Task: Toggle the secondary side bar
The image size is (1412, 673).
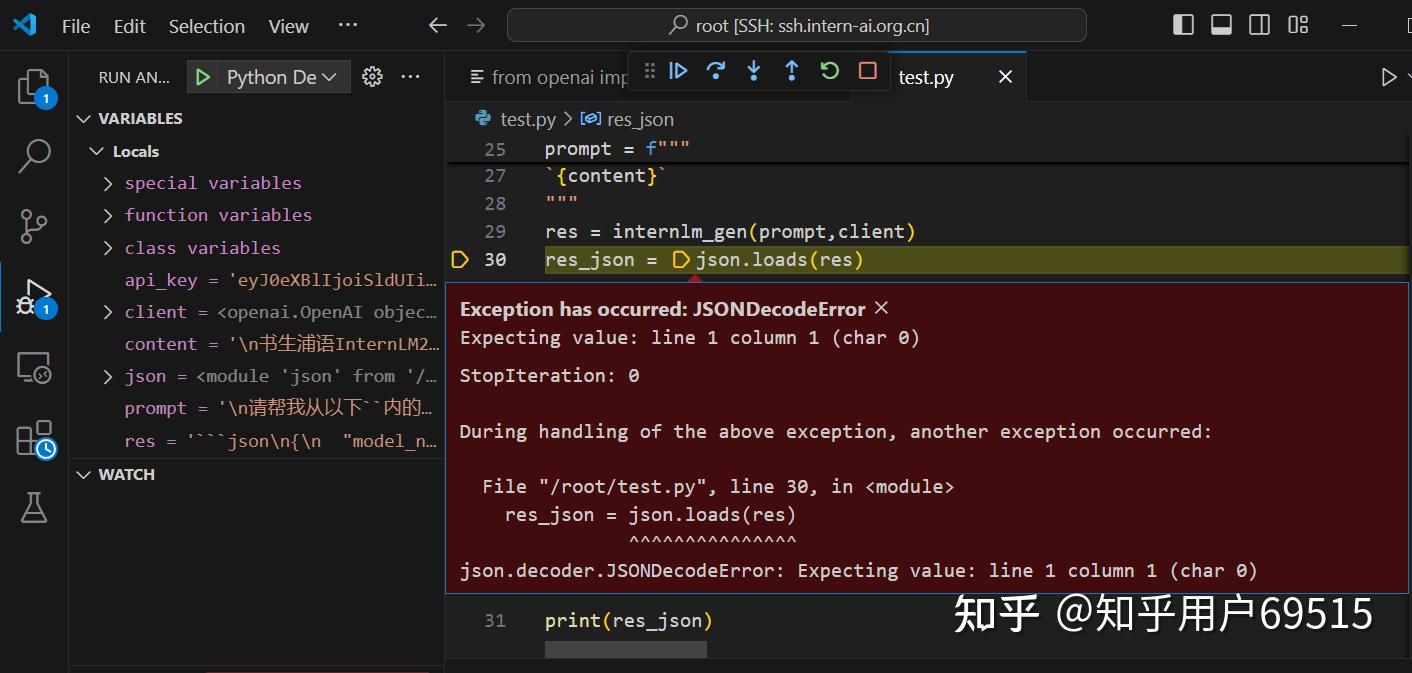Action: tap(1259, 24)
